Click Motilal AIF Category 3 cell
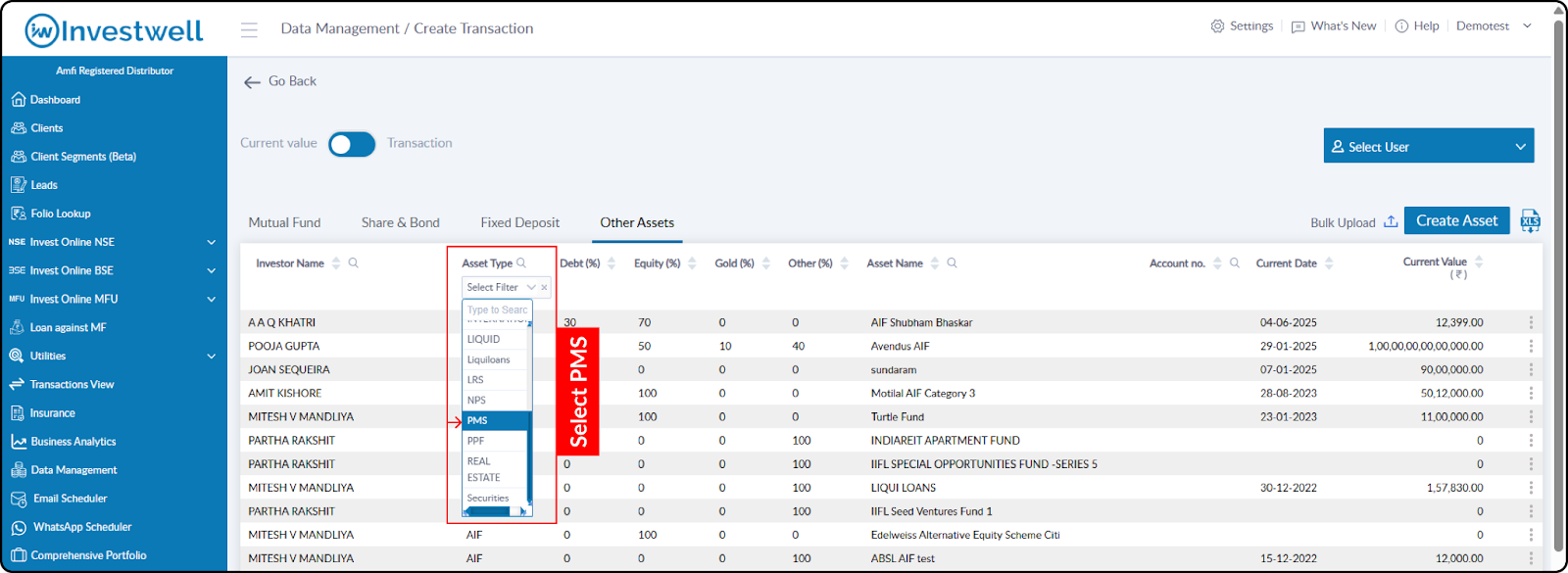Screen dimensions: 1568x573 923,394
